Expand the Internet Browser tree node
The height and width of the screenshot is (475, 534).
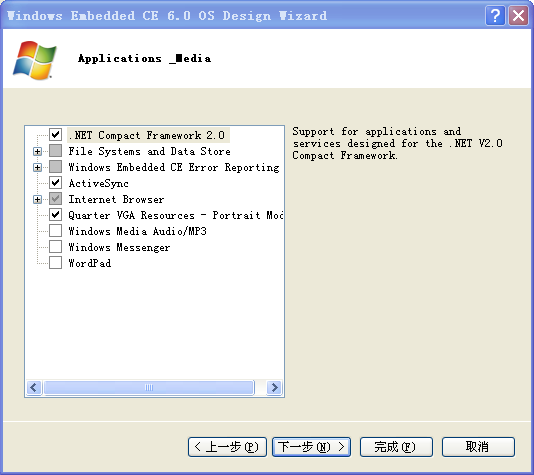(37, 199)
